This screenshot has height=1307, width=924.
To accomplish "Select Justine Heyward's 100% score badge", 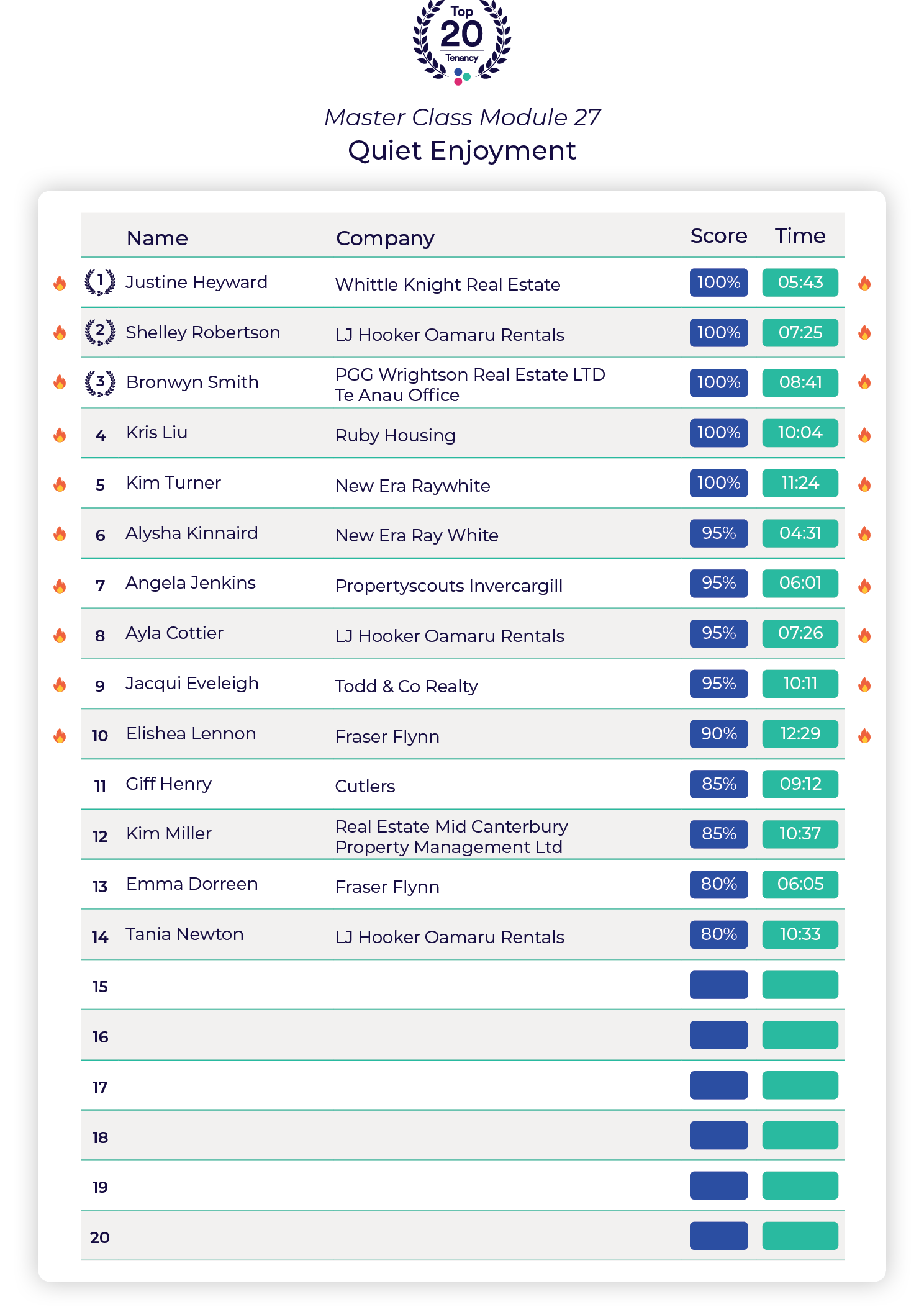I will pos(718,283).
